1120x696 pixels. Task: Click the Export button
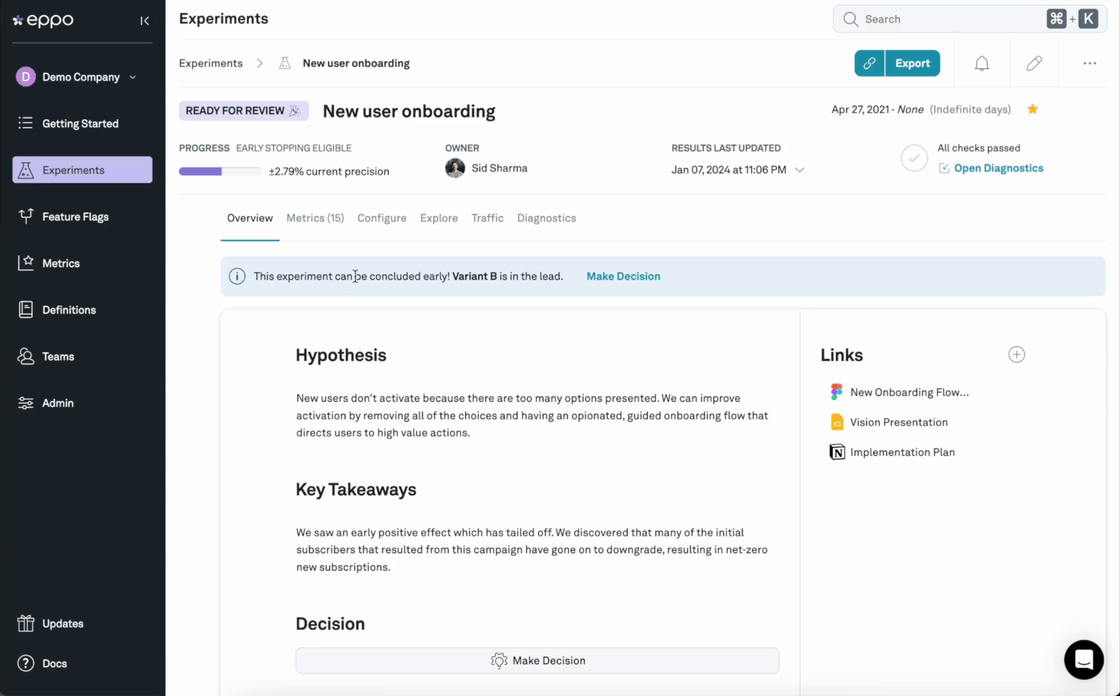(x=912, y=63)
